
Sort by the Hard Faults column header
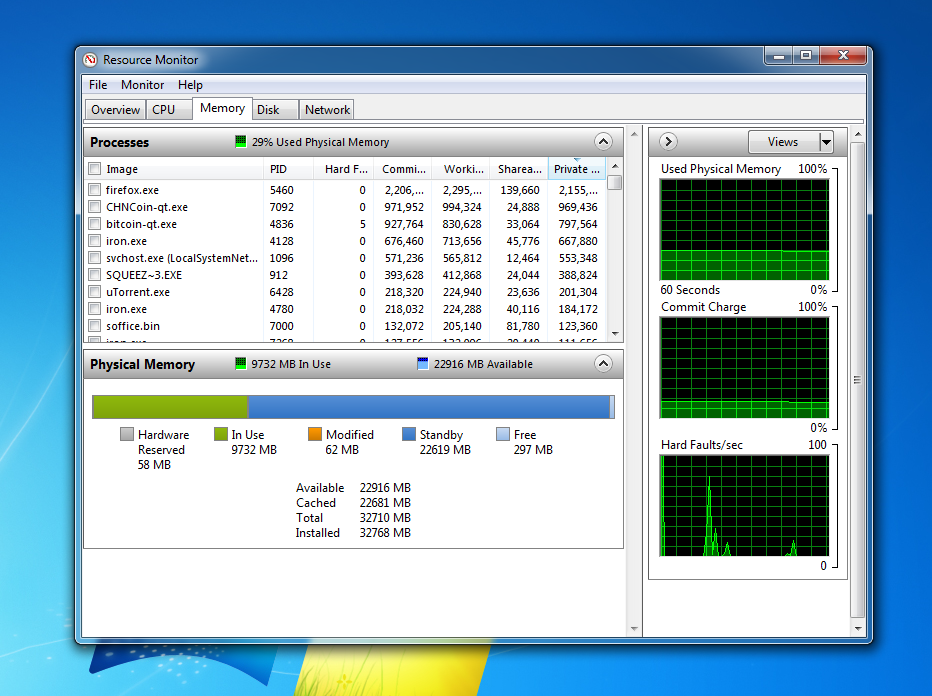[343, 169]
